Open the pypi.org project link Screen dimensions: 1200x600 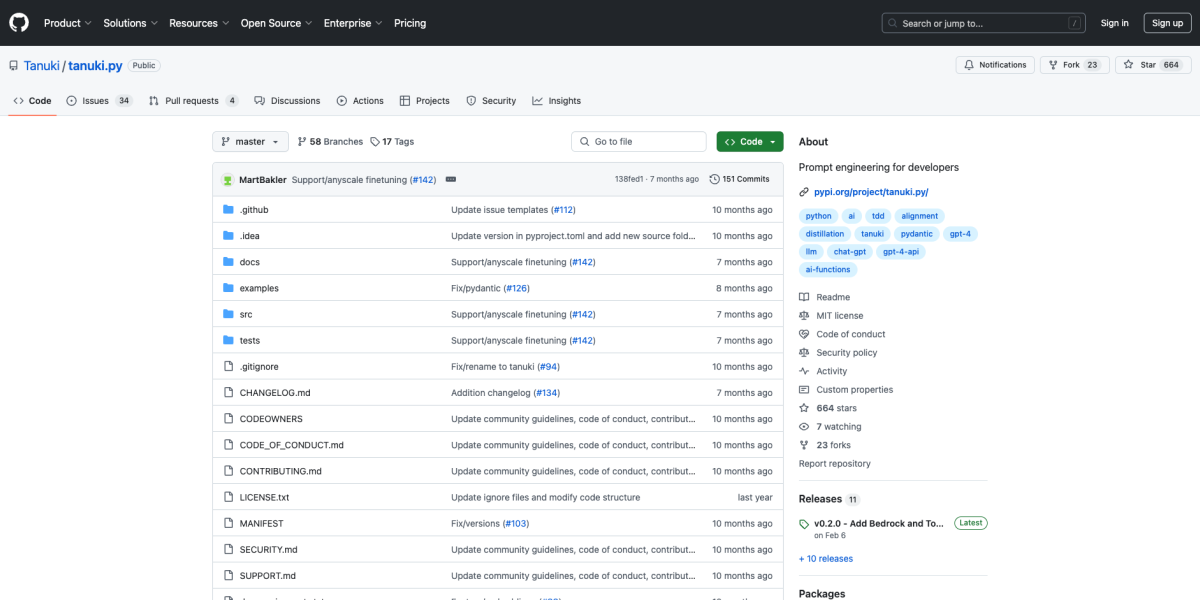[x=870, y=192]
